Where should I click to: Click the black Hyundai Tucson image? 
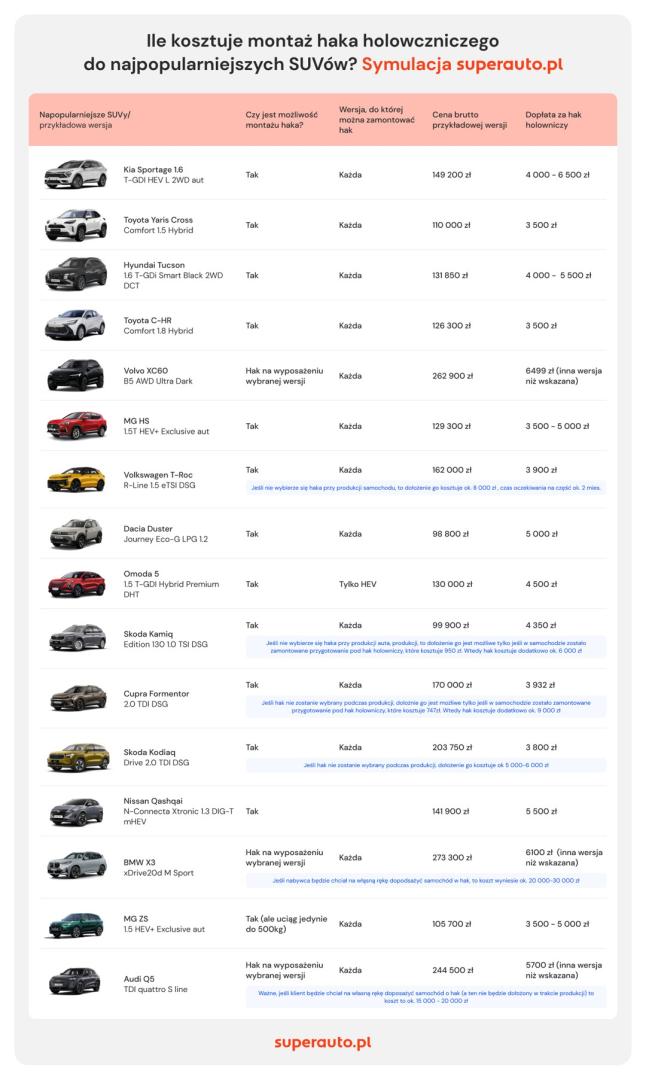coord(76,274)
